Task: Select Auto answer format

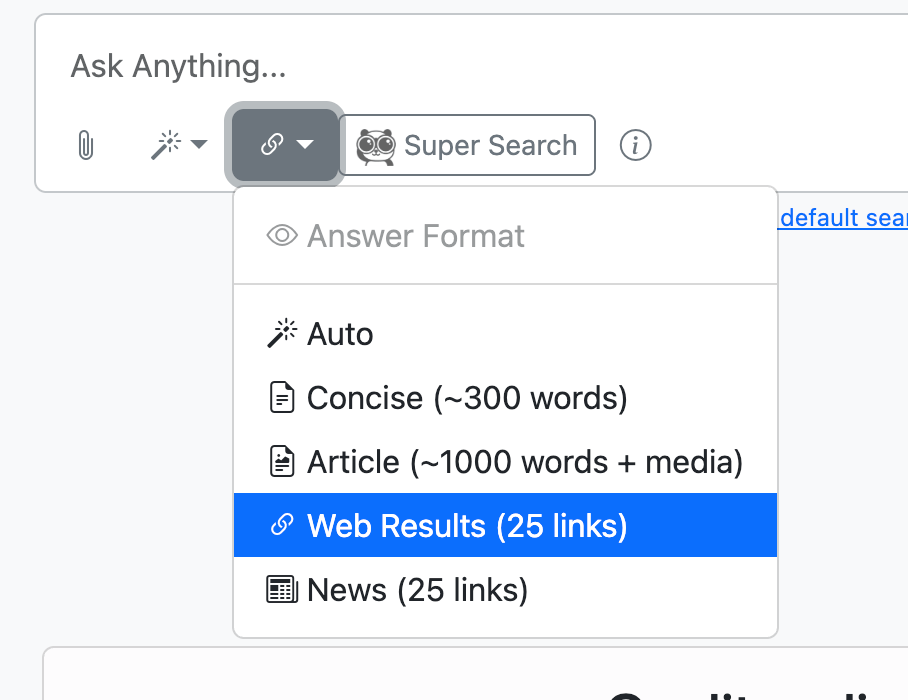Action: click(x=340, y=334)
